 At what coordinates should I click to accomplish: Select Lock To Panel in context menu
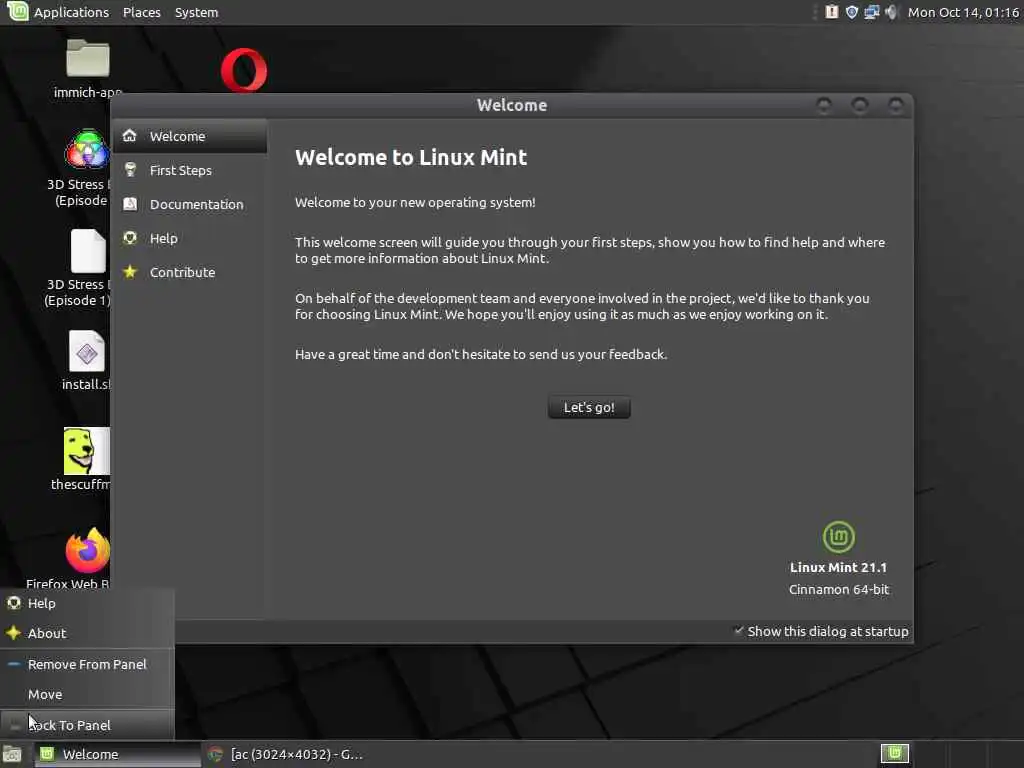(88, 725)
